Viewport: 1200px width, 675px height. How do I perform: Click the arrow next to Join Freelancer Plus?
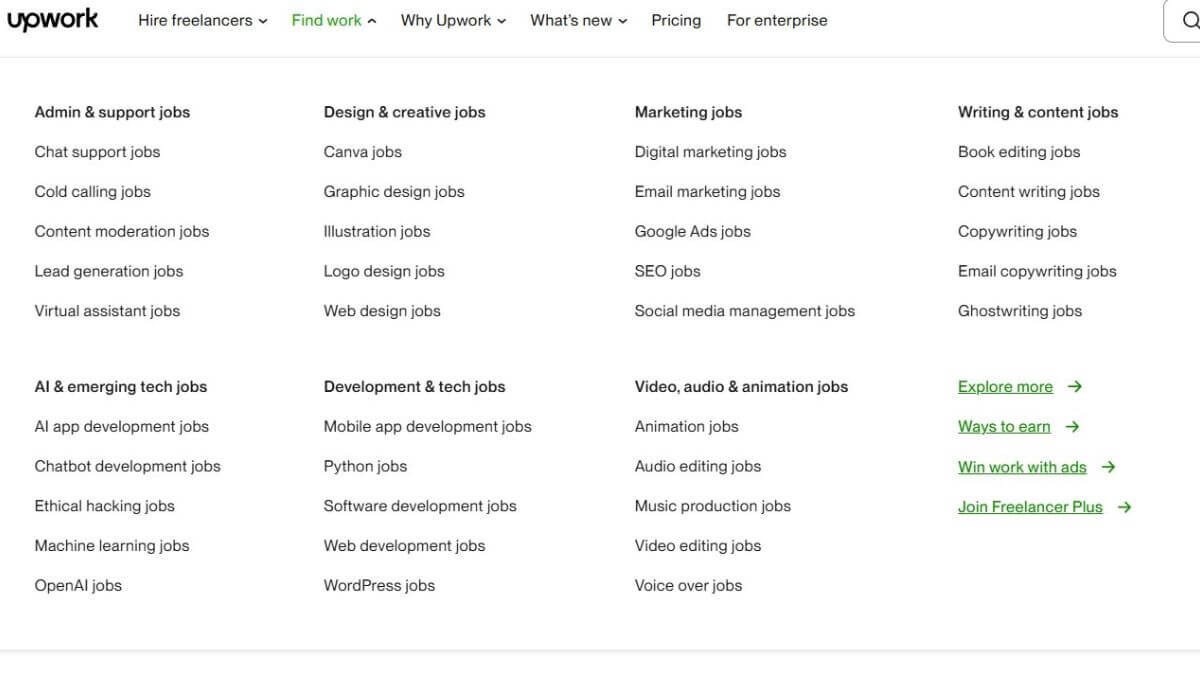click(1124, 507)
